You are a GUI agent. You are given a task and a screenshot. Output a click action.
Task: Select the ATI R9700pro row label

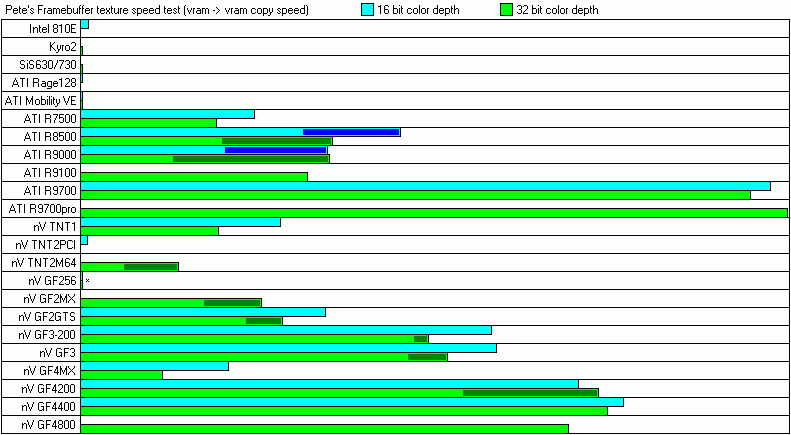(43, 209)
